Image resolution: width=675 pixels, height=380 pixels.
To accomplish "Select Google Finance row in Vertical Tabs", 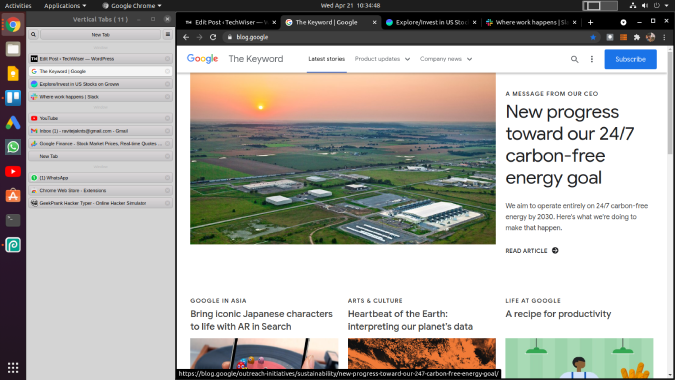I will tap(100, 143).
